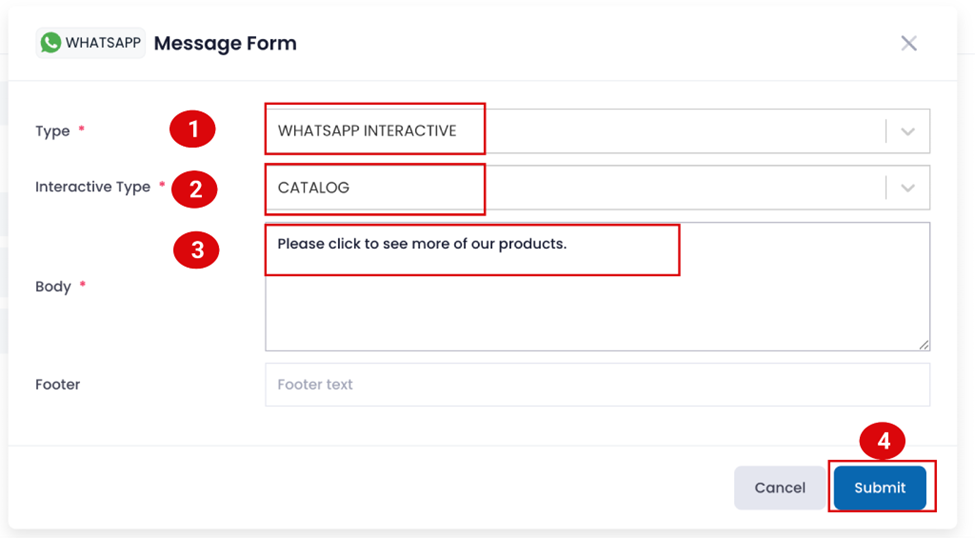The width and height of the screenshot is (975, 538).
Task: Click the Body textarea resize handle
Action: (x=923, y=344)
